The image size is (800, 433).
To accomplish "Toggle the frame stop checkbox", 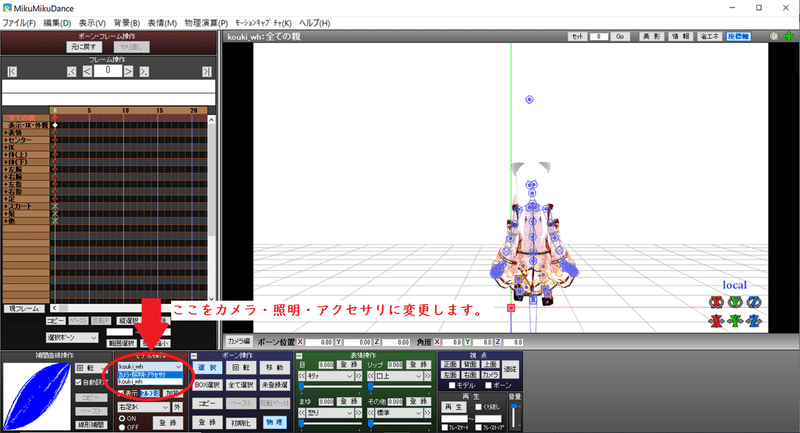I will tap(478, 427).
